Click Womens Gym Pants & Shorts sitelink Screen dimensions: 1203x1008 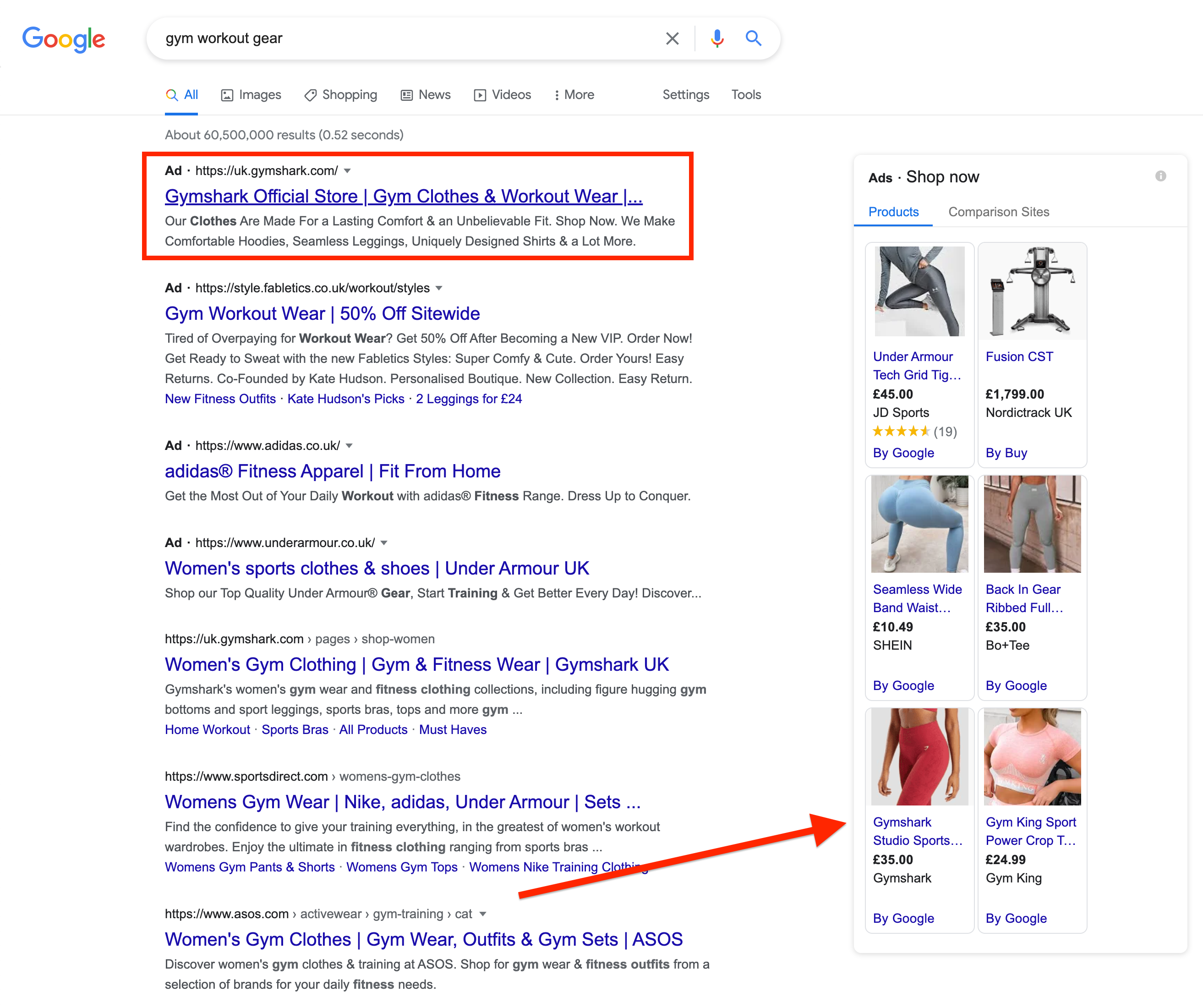coord(250,868)
